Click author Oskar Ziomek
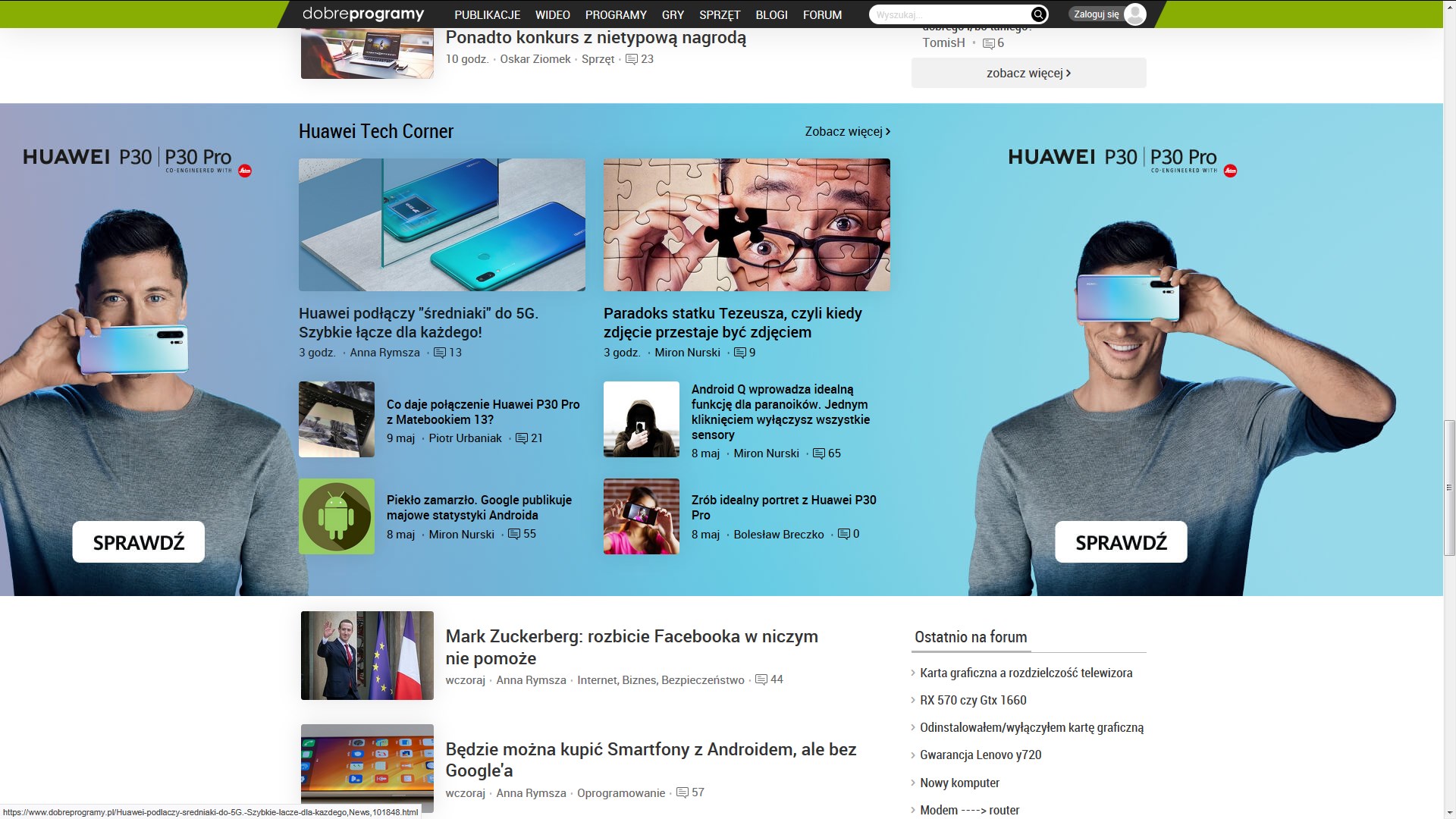Viewport: 1456px width, 819px height. [535, 59]
